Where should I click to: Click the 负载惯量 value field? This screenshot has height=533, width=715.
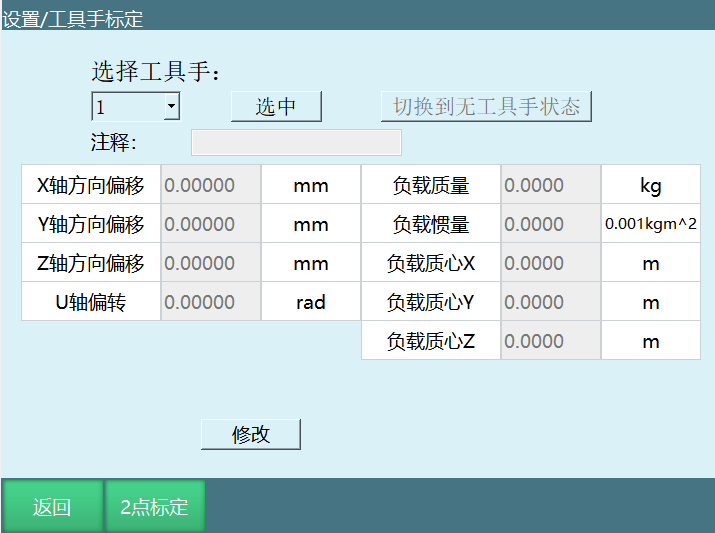[x=550, y=224]
